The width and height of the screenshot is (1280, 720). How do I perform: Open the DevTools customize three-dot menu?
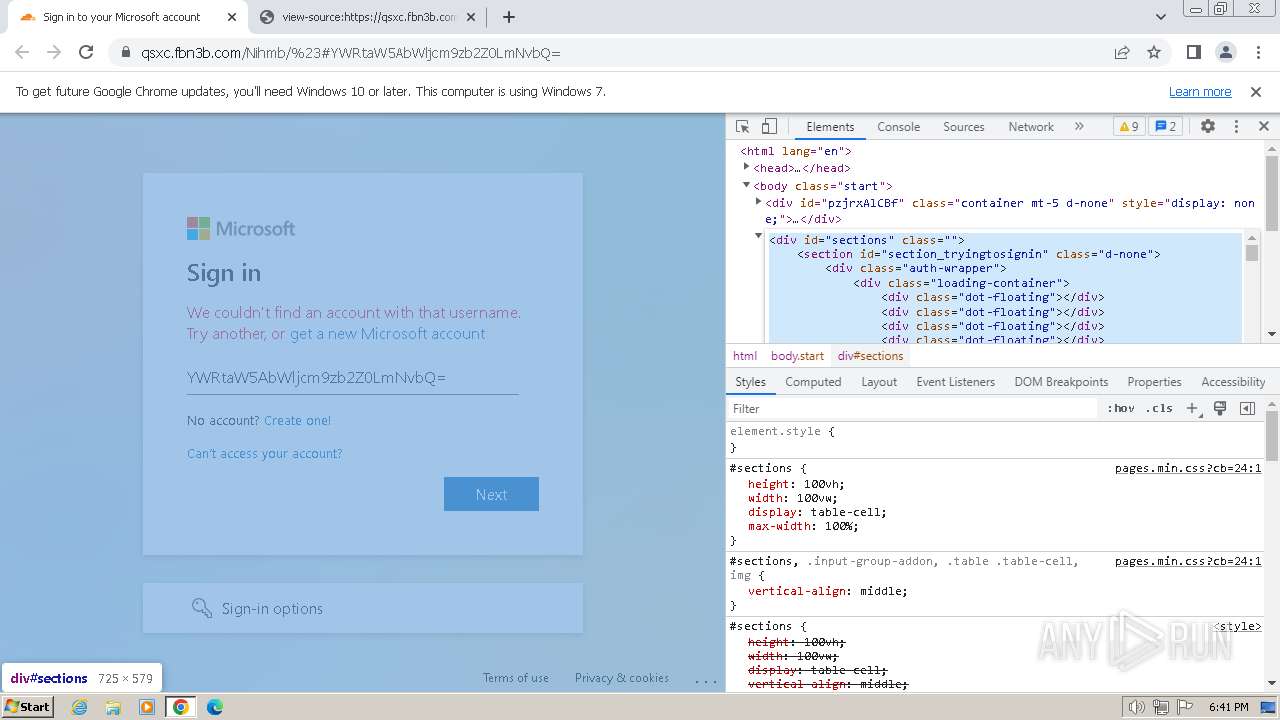[1236, 127]
